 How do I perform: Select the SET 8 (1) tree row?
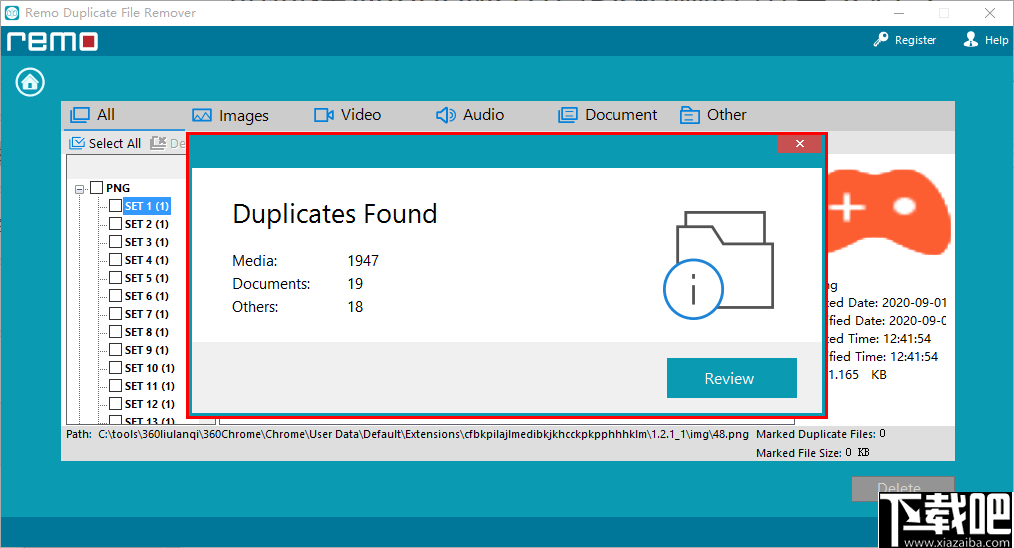pyautogui.click(x=147, y=332)
